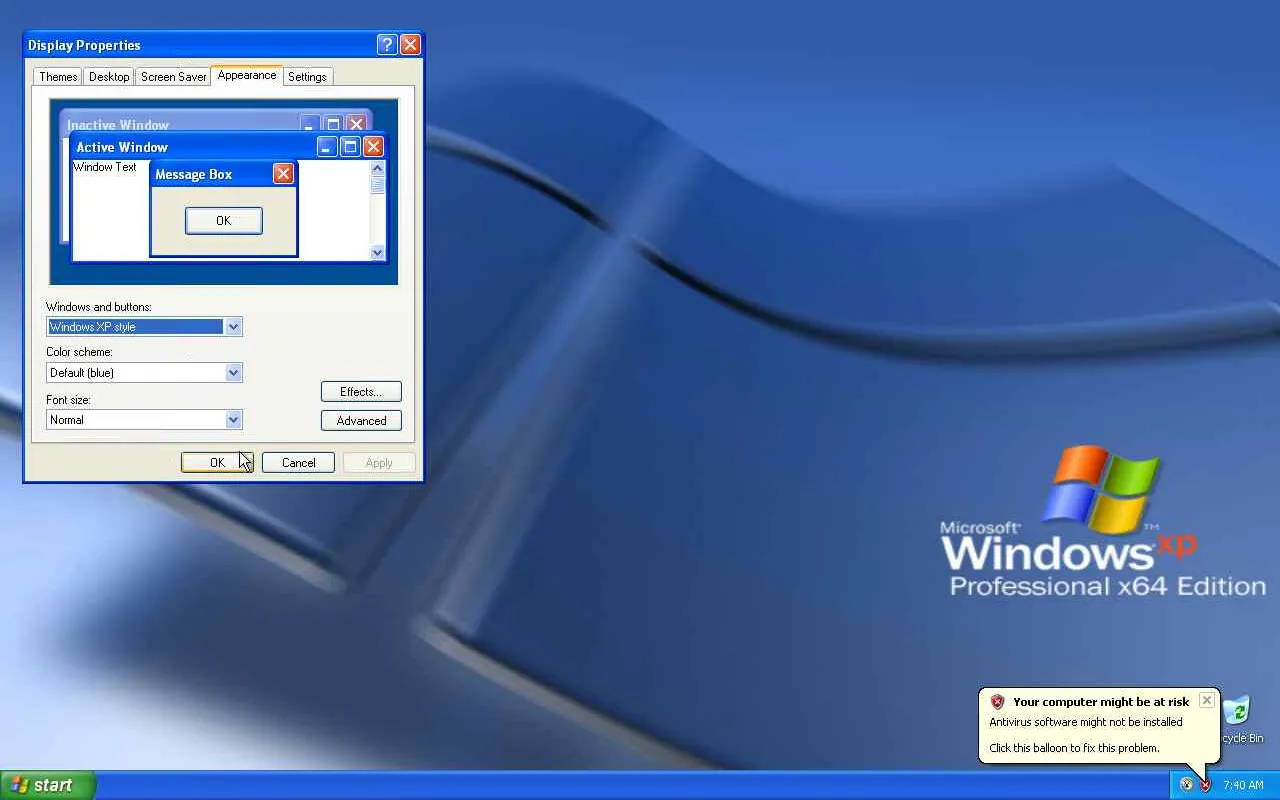This screenshot has width=1280, height=800.
Task: Click the 7:40 AM taskbar clock
Action: click(1243, 786)
